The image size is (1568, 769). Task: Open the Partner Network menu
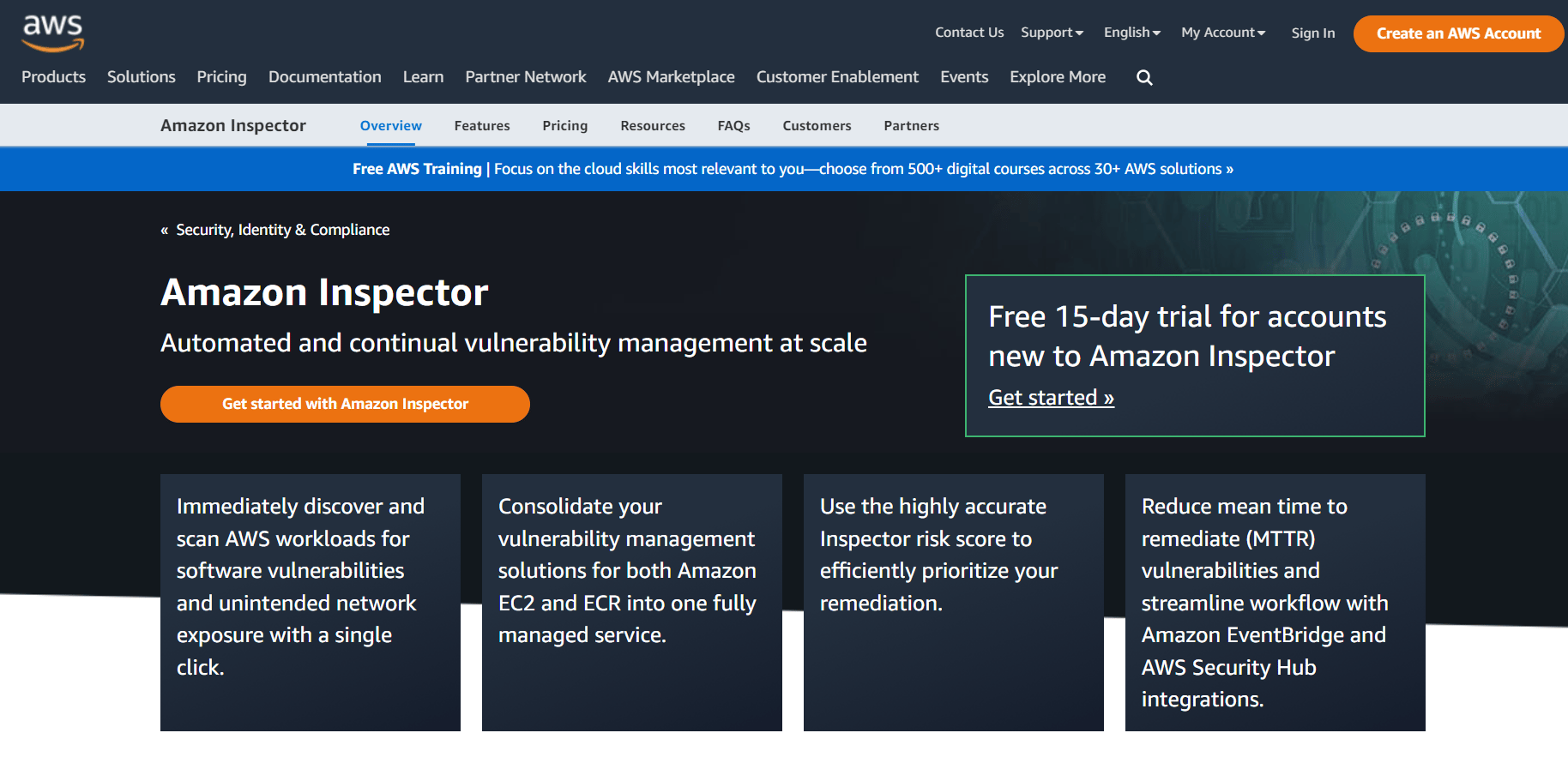(x=526, y=77)
